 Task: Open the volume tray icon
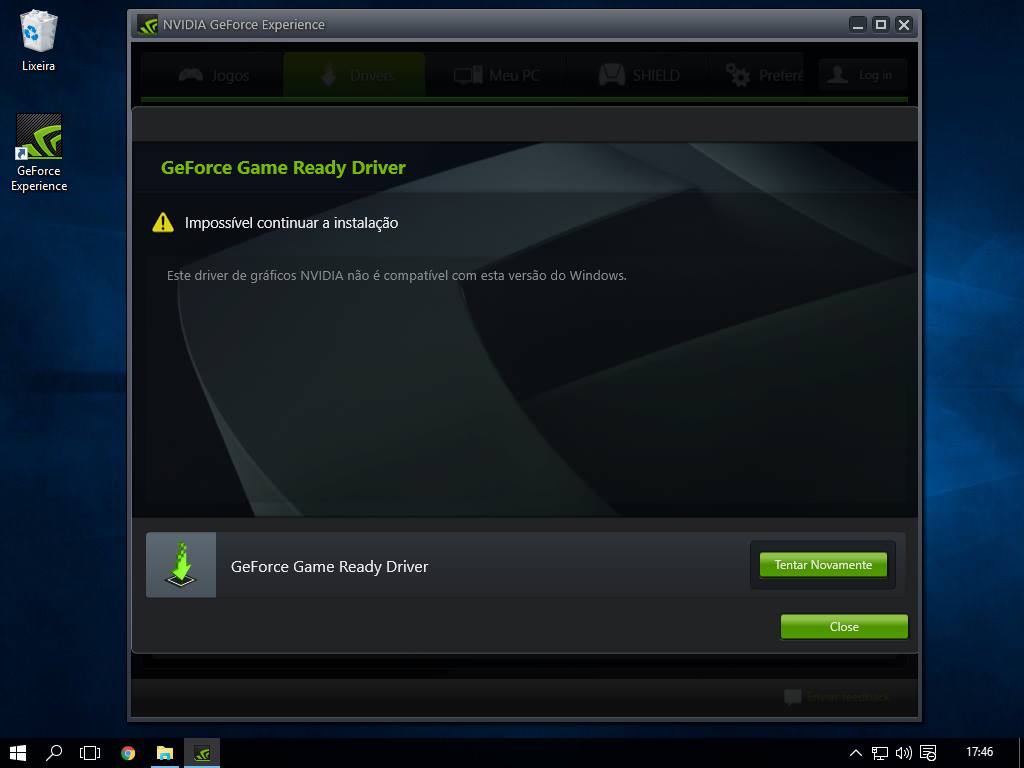click(x=903, y=753)
